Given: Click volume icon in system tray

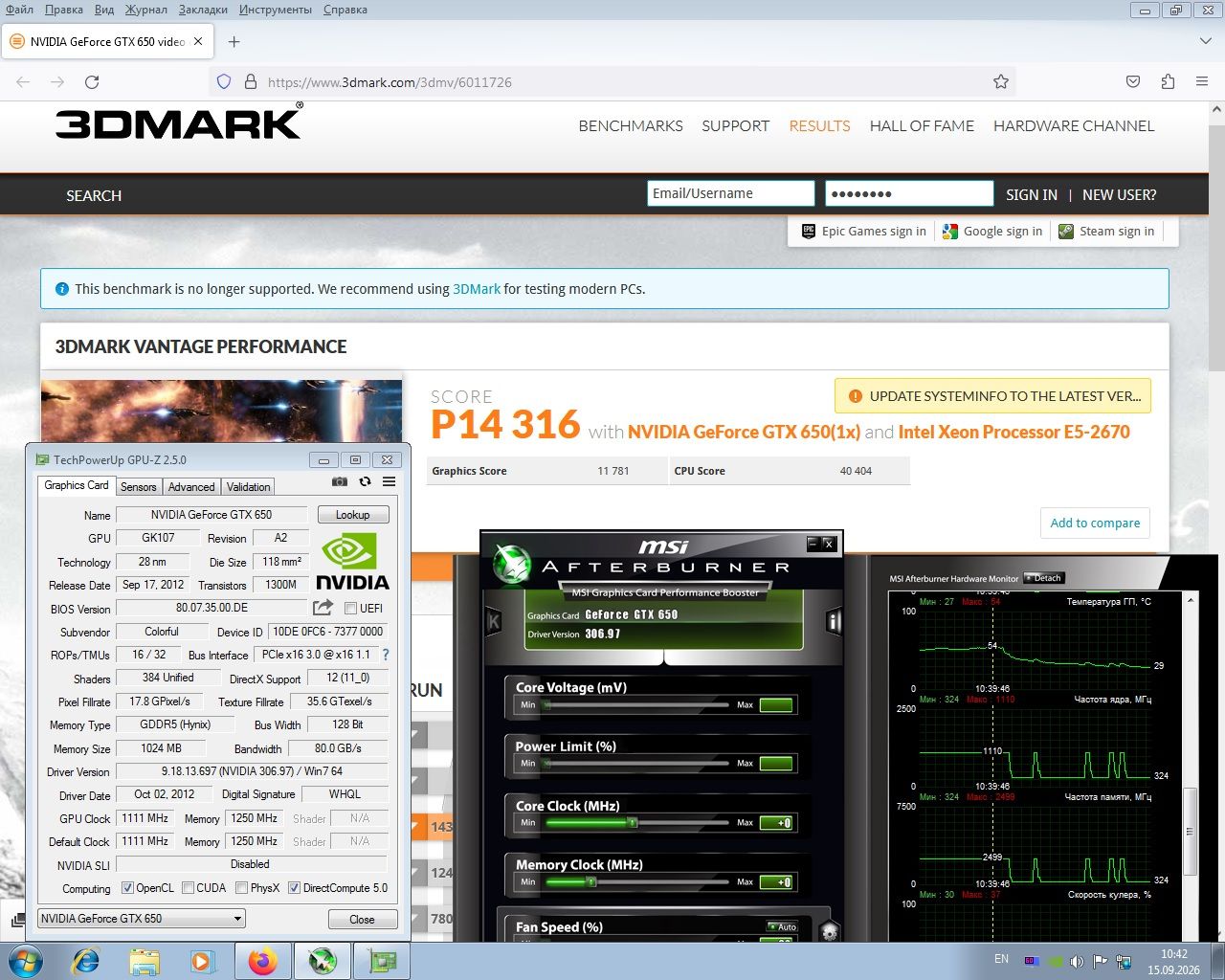Looking at the screenshot, I should [1077, 961].
